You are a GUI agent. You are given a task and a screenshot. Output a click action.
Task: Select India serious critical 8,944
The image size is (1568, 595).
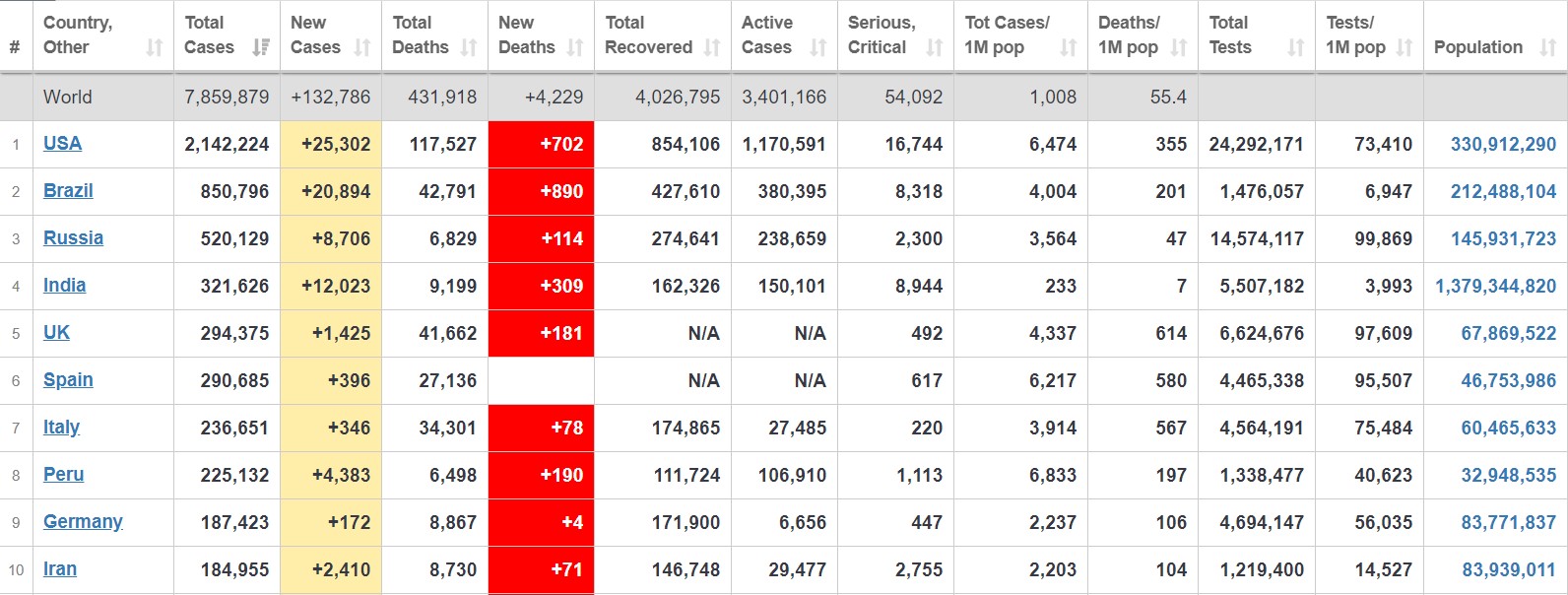tap(919, 286)
